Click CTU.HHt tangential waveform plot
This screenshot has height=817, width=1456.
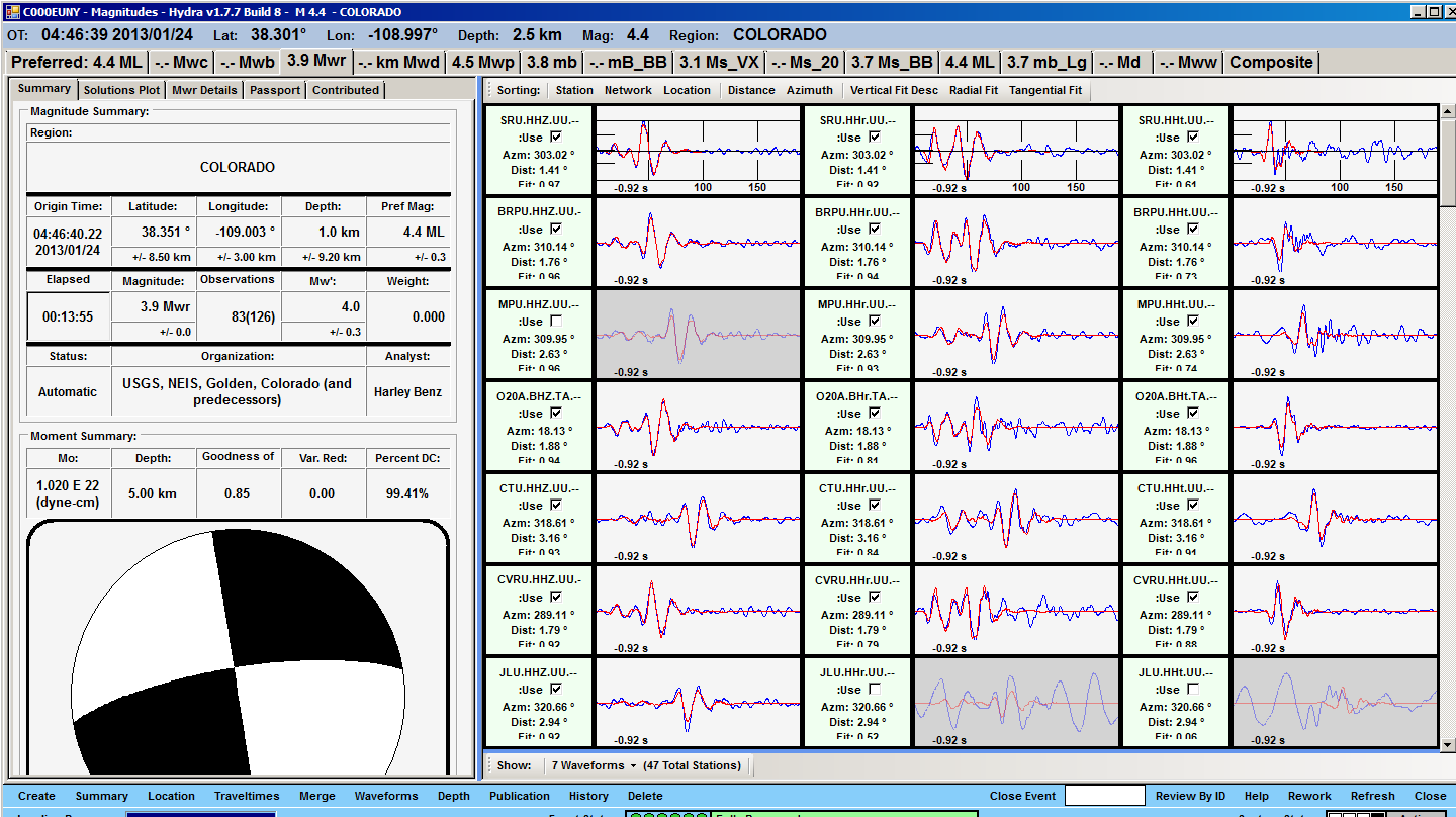(x=1335, y=518)
